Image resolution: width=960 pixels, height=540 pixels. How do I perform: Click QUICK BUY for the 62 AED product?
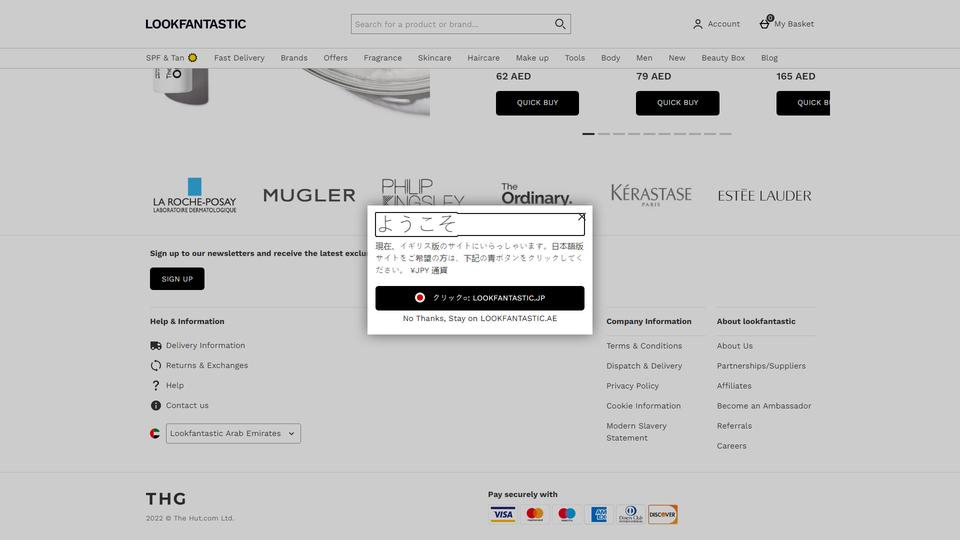538,103
